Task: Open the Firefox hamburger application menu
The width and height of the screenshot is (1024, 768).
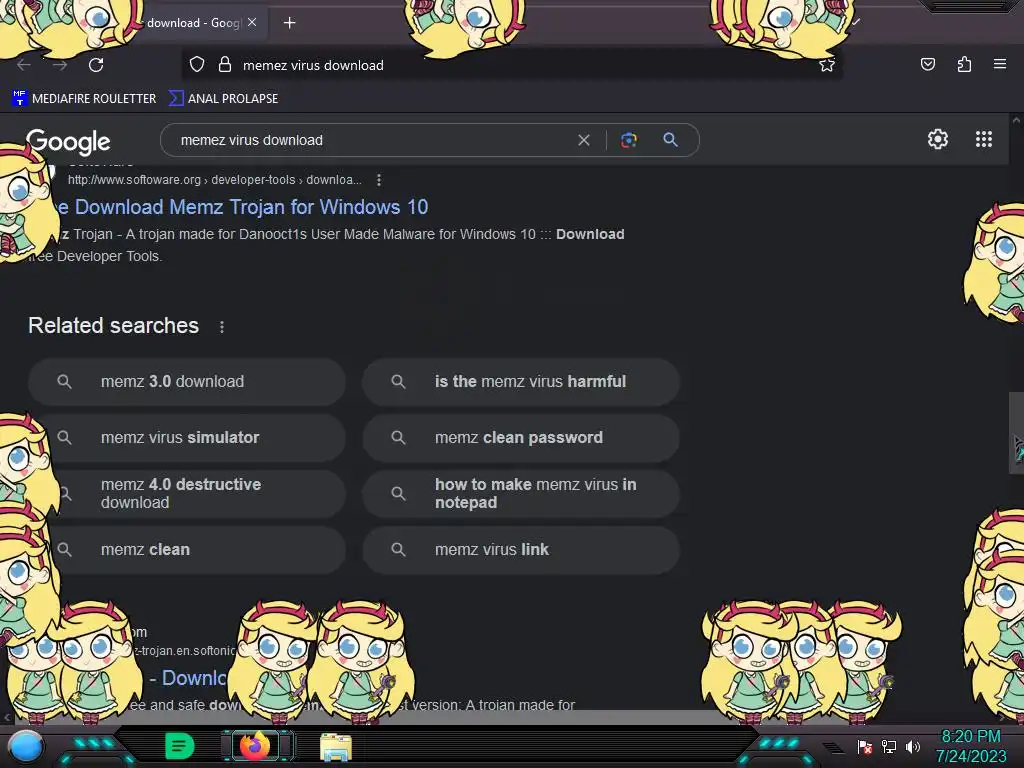Action: (x=999, y=64)
